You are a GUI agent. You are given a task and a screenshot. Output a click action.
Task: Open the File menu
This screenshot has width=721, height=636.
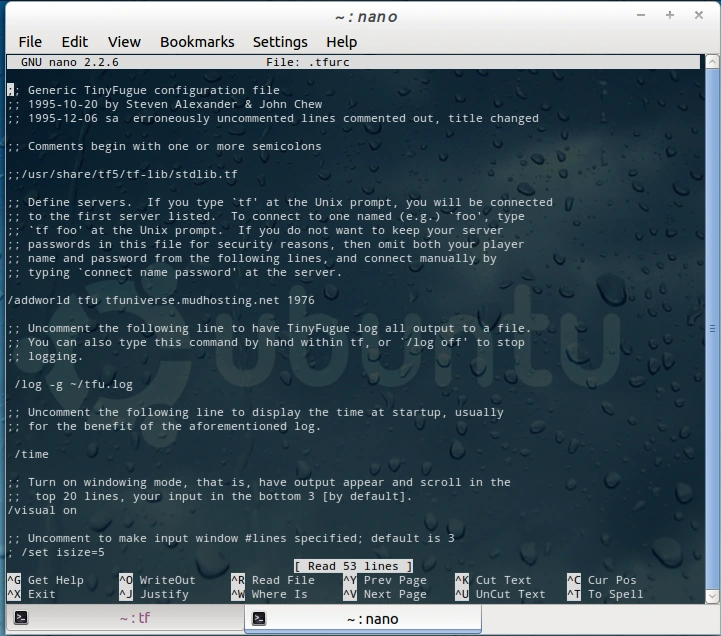click(30, 42)
